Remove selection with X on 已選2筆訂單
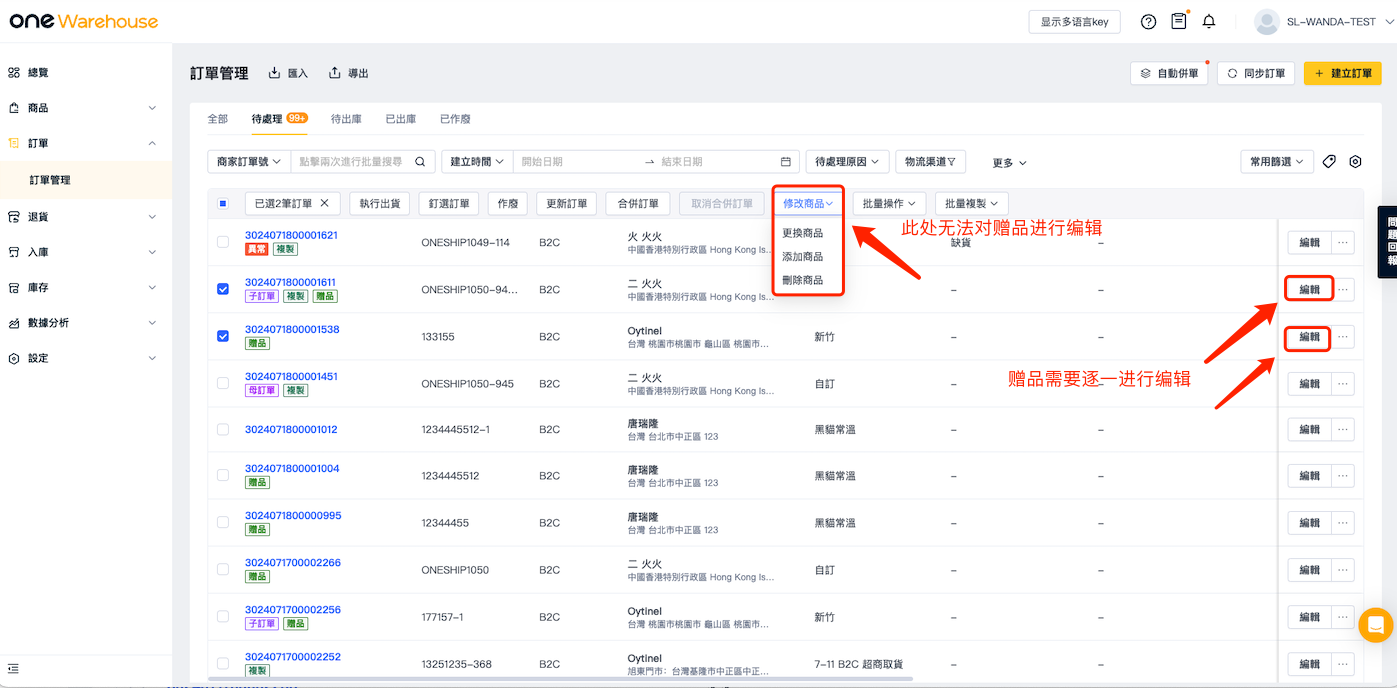The image size is (1397, 688). 324,203
